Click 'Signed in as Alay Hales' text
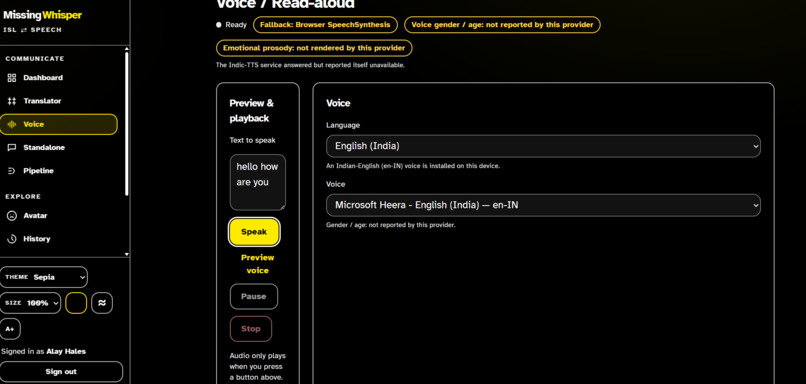The width and height of the screenshot is (806, 384). tap(43, 352)
